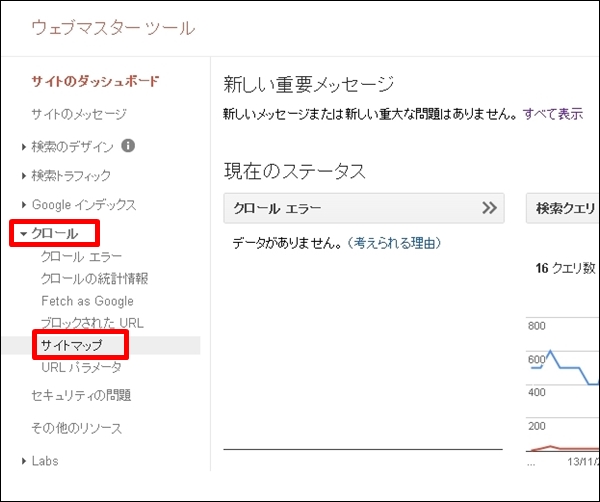Open クロールの統計情報 submenu item

pos(95,279)
